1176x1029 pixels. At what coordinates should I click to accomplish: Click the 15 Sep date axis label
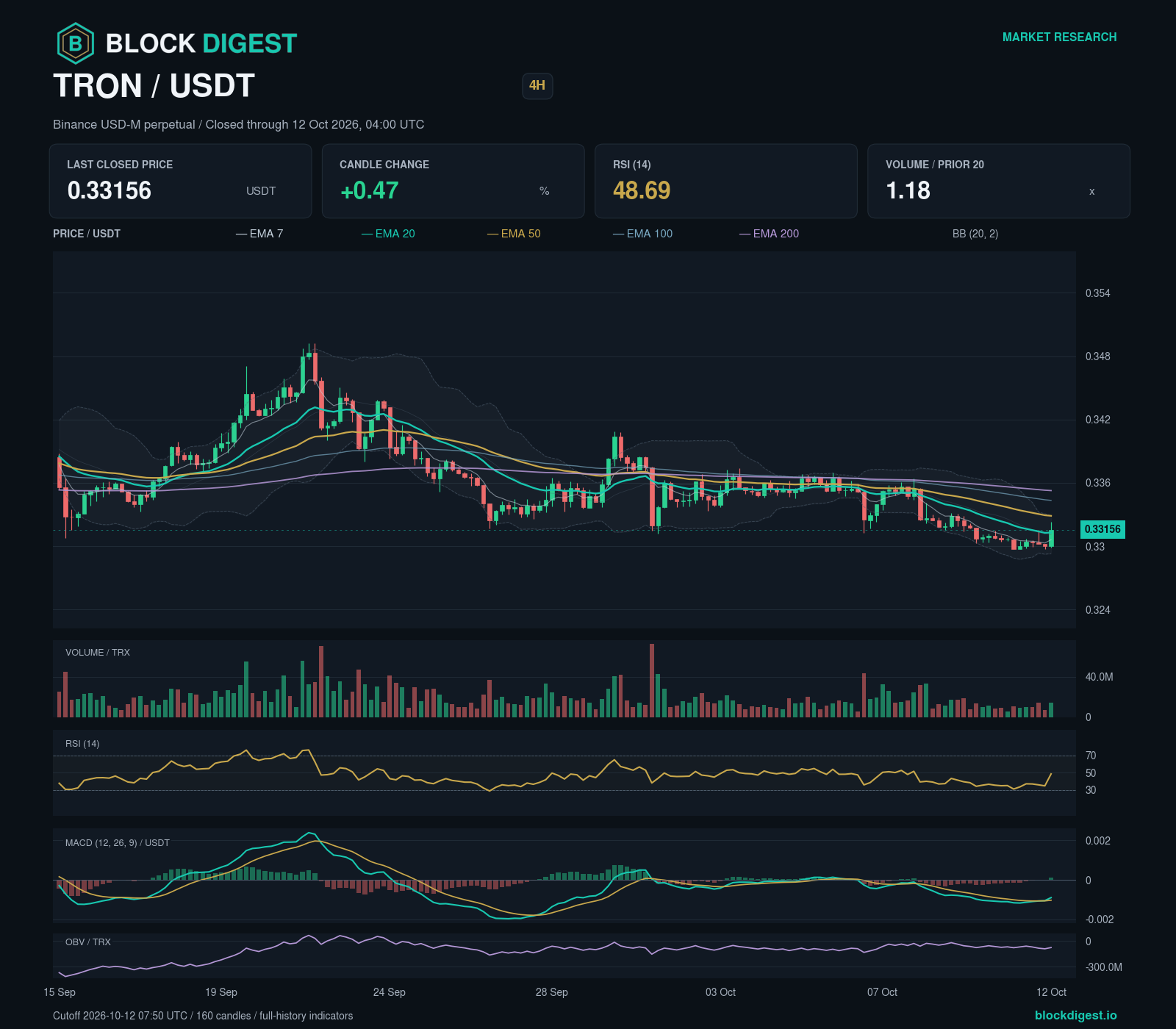click(60, 992)
